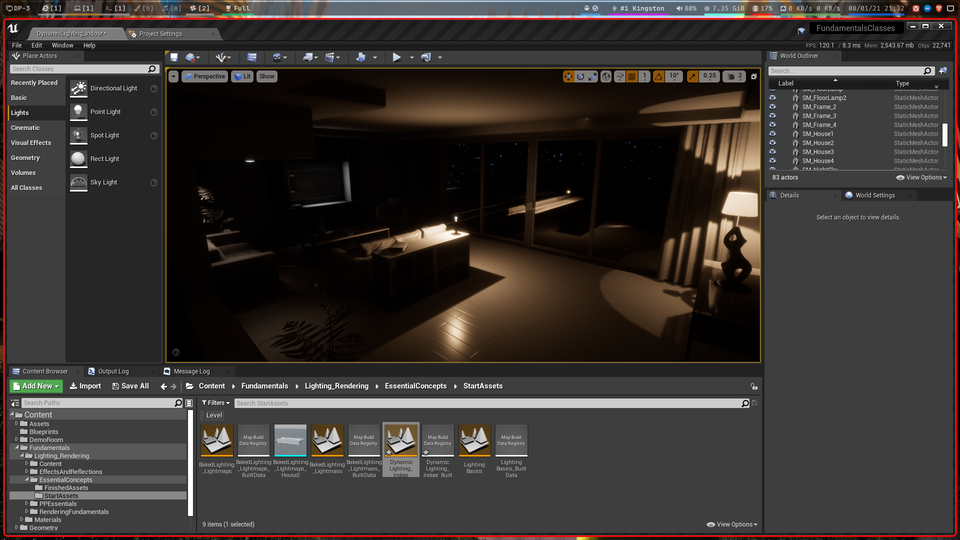
Task: Select the Point Light actor icon
Action: pos(80,112)
